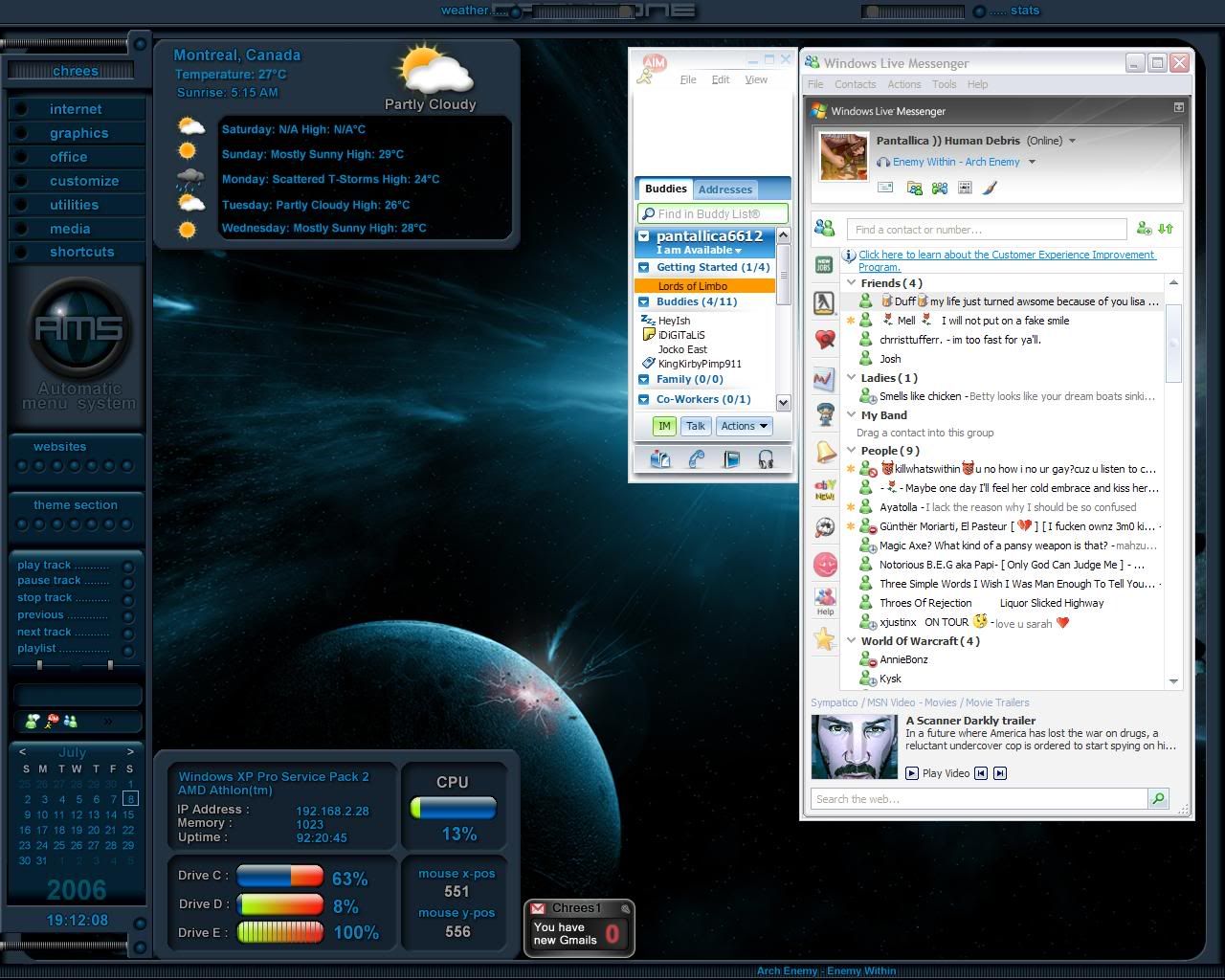Click the AIM IM button
The width and height of the screenshot is (1225, 980).
pyautogui.click(x=664, y=426)
